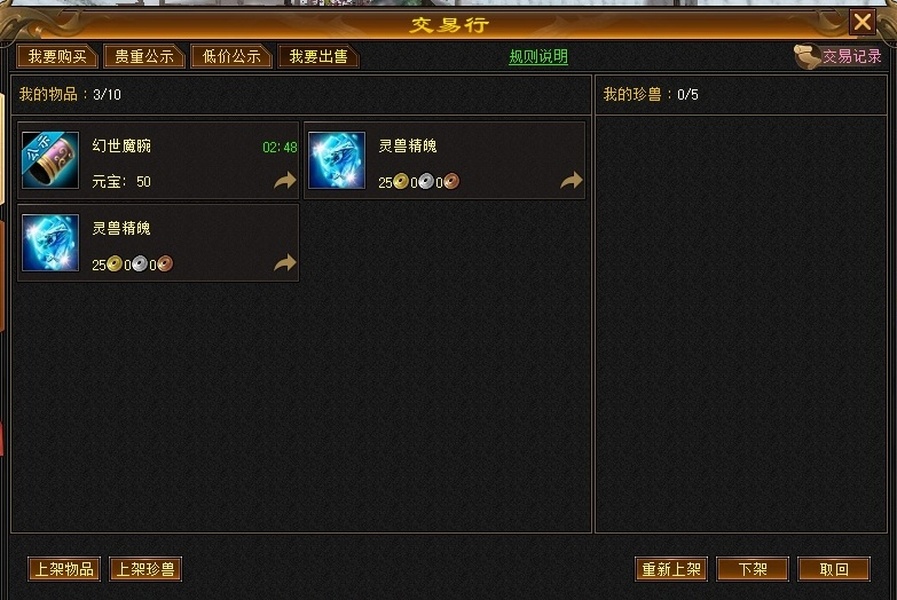Click the top-row 灵兽精魄 crystal icon
This screenshot has width=897, height=600.
(336, 160)
